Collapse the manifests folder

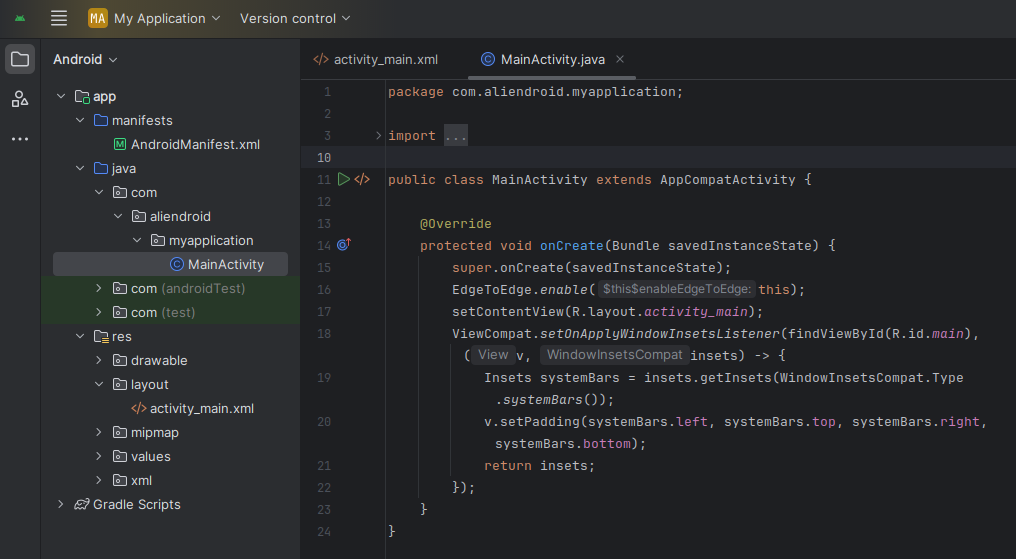80,120
